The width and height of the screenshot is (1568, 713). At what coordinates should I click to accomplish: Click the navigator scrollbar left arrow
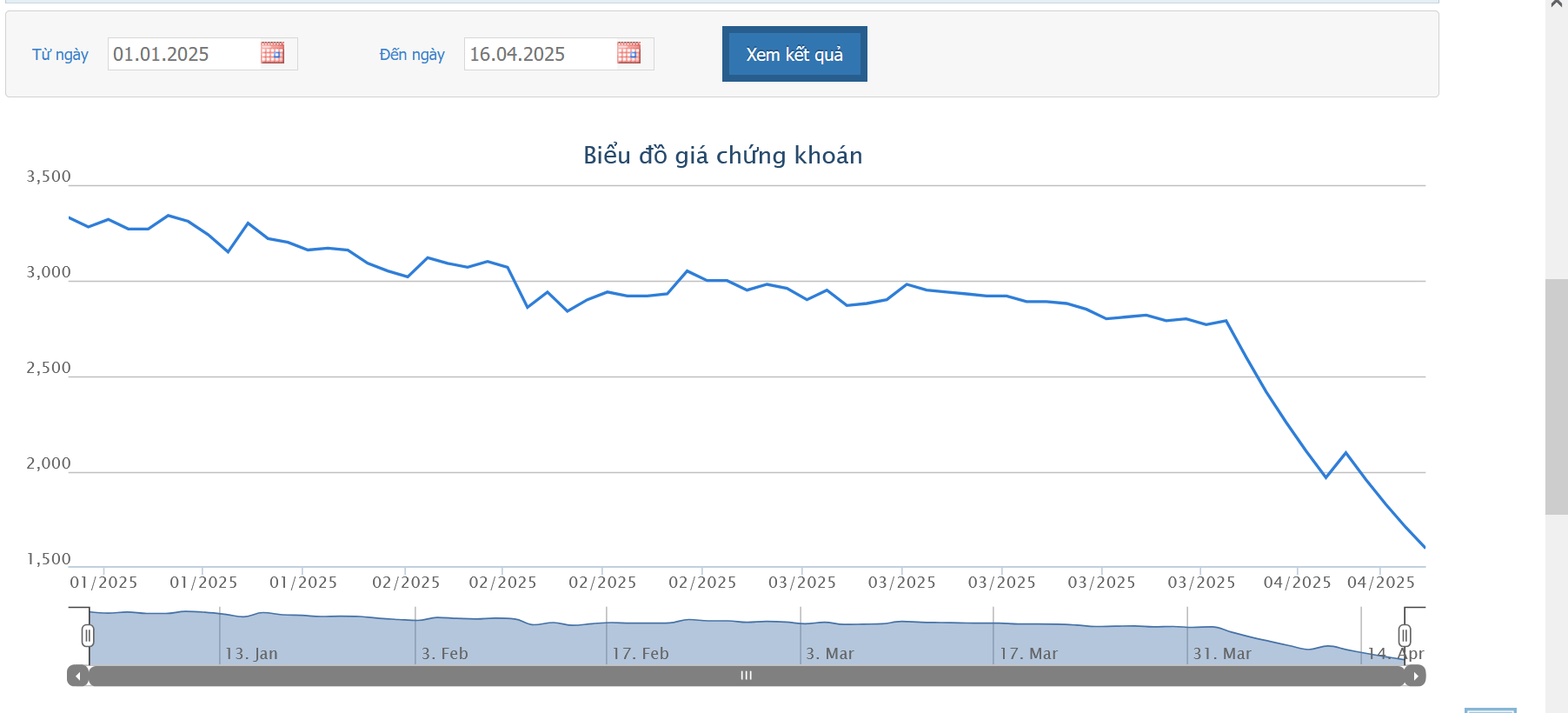(x=77, y=676)
